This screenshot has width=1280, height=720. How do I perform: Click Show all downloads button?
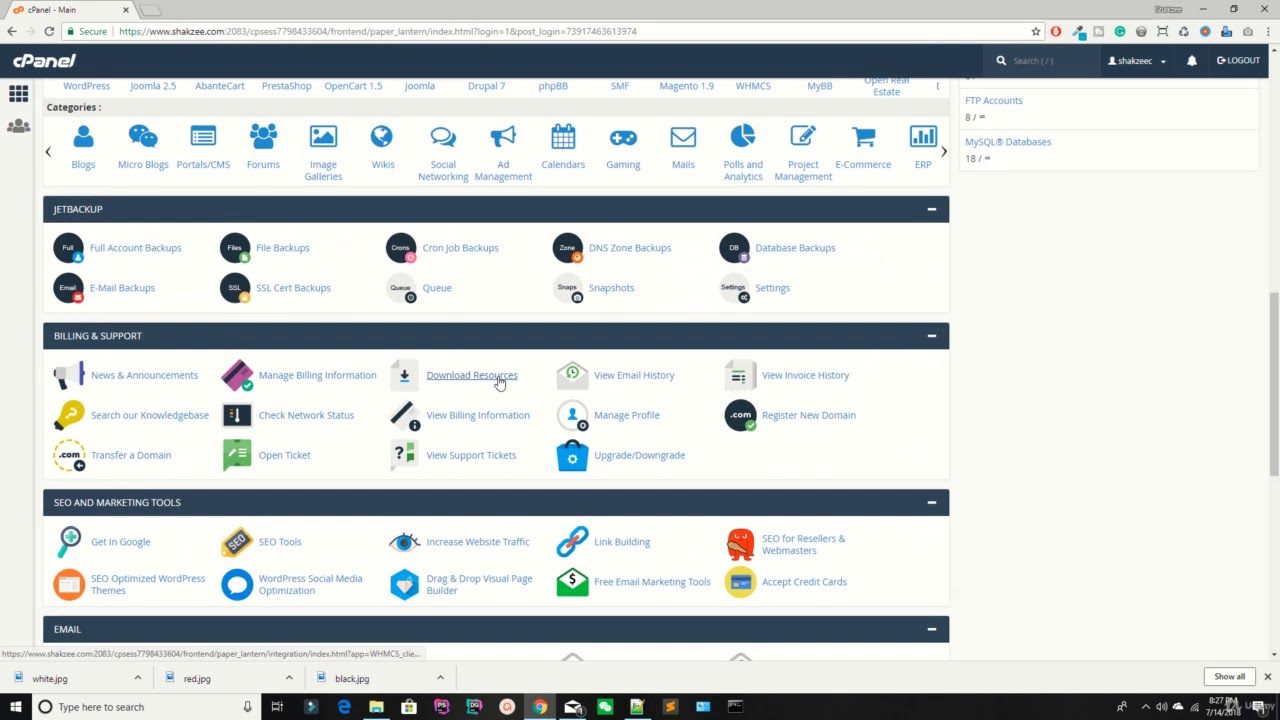point(1229,677)
